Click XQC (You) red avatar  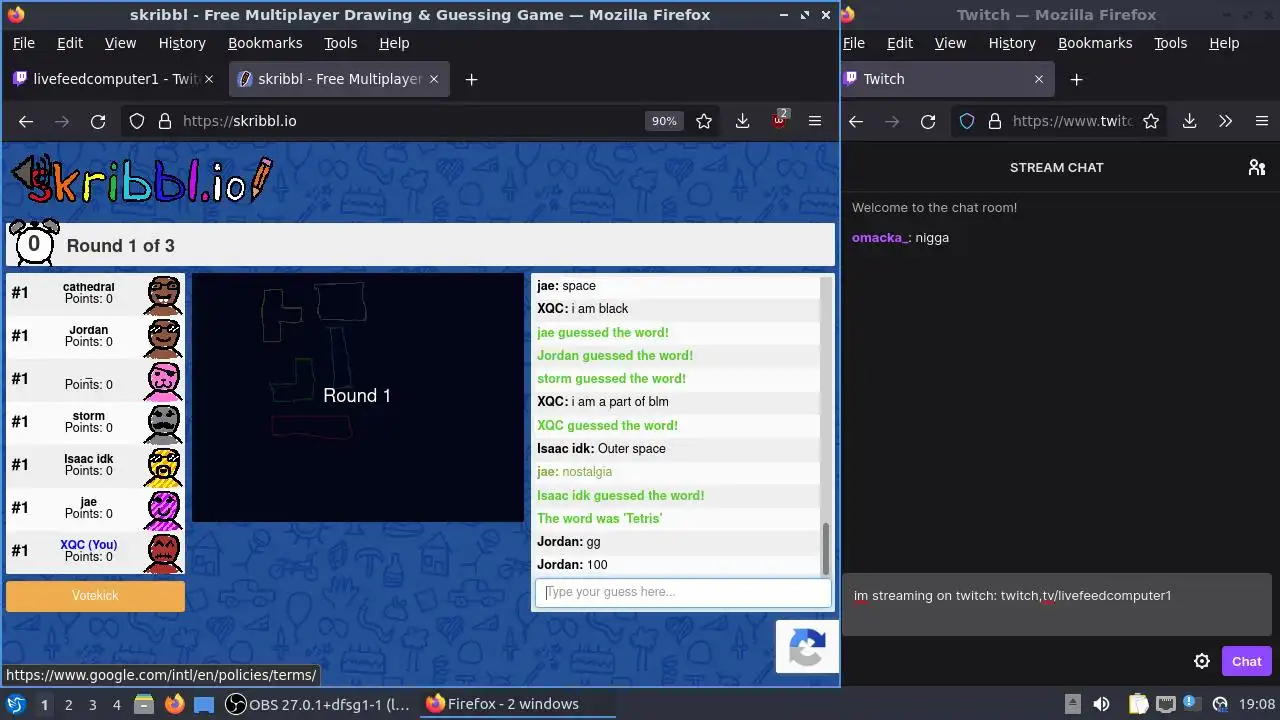(x=163, y=552)
